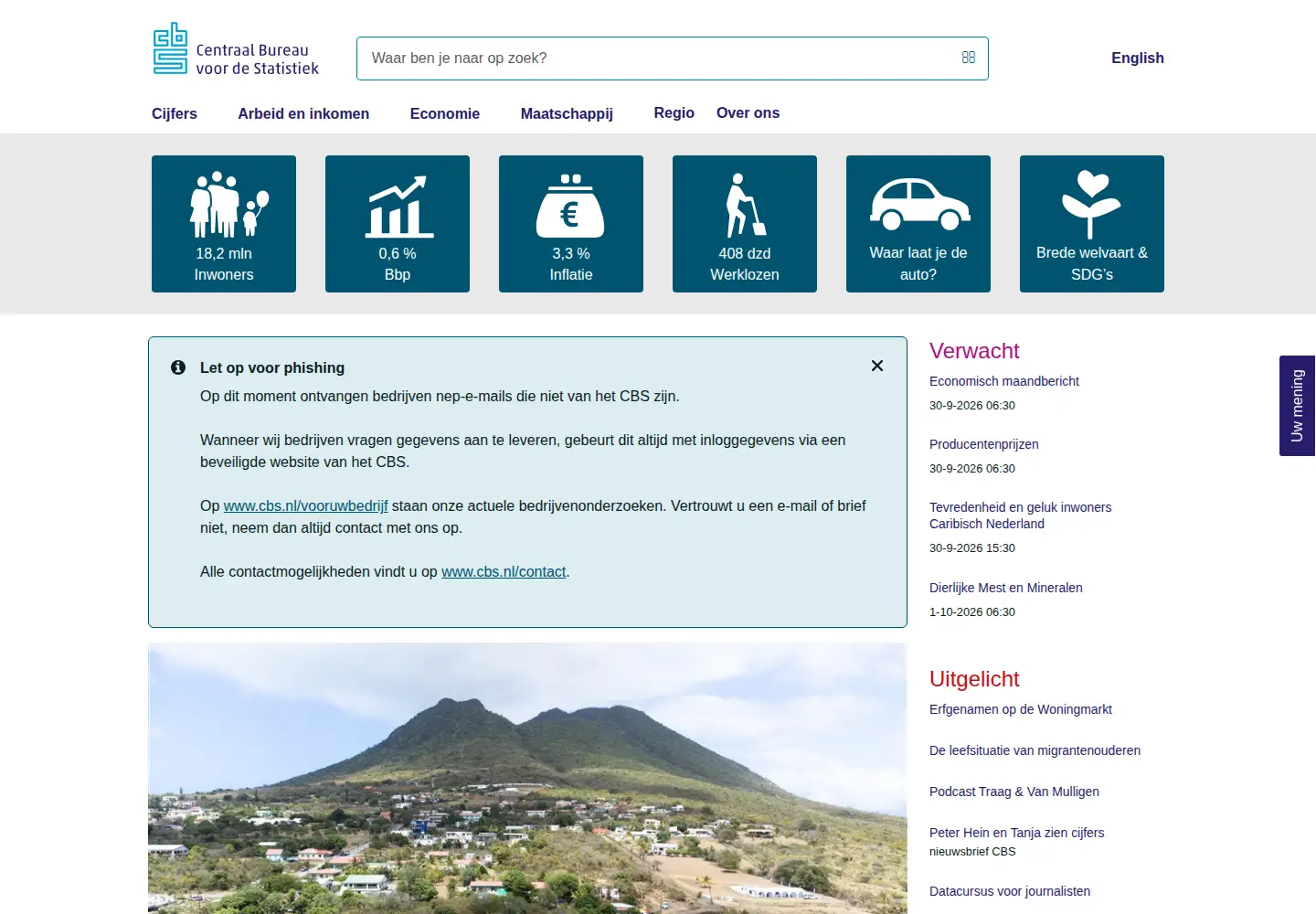
Task: Open the 0,6 % Bbp tile
Action: point(398,224)
